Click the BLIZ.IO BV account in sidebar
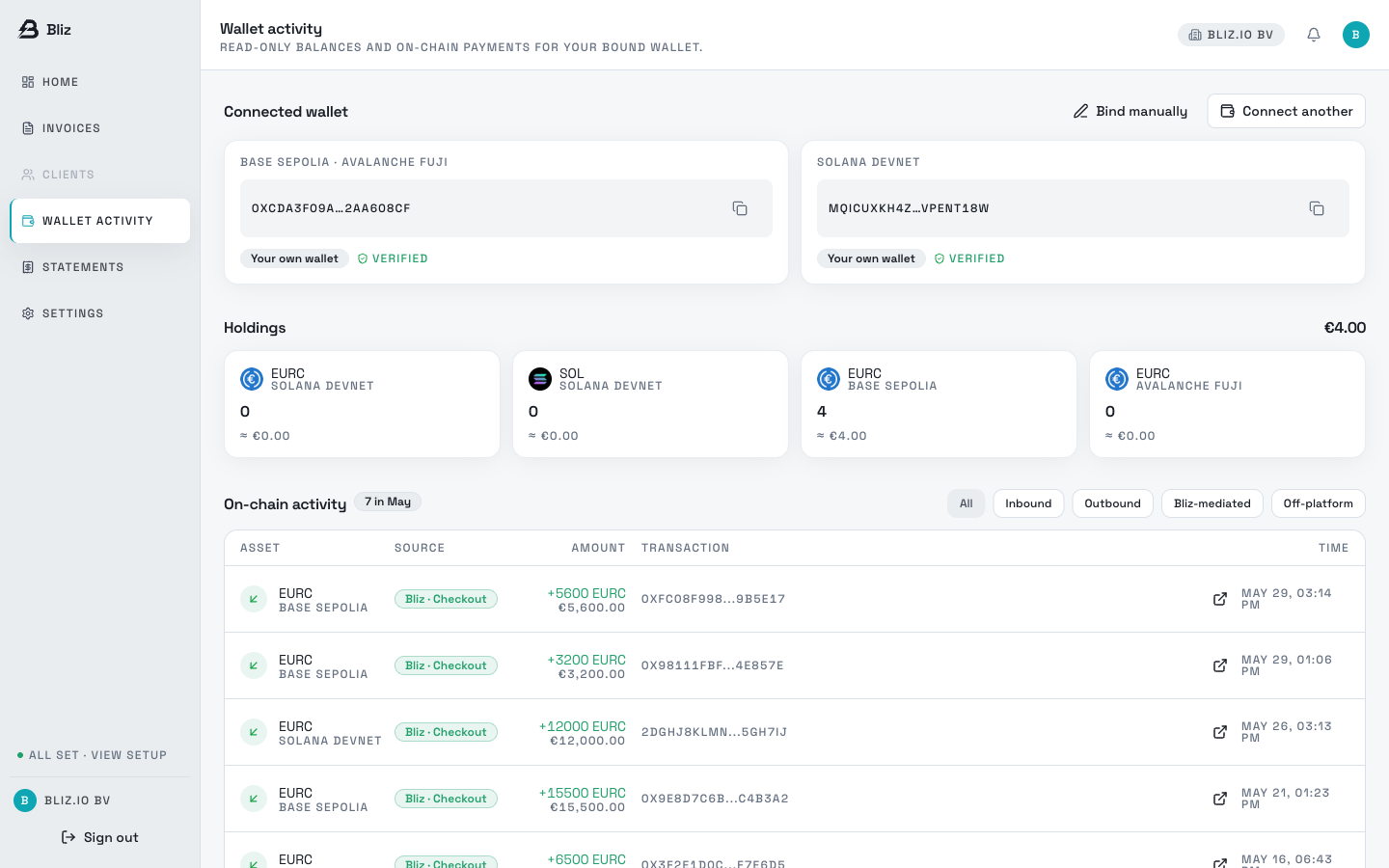Screen dimensions: 1389x868 [64, 800]
